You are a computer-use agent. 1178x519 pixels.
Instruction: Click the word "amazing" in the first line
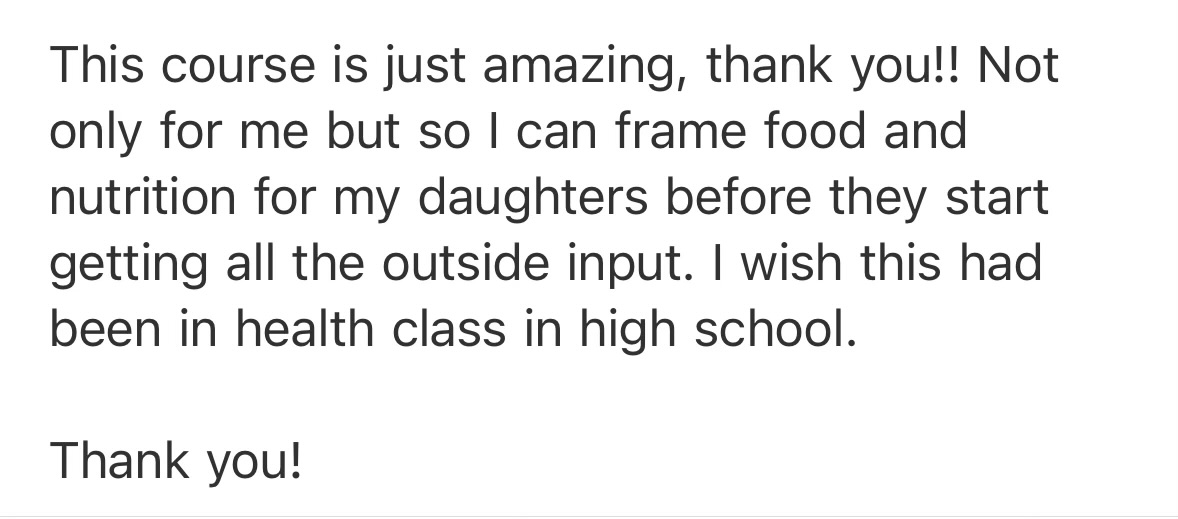pos(585,68)
